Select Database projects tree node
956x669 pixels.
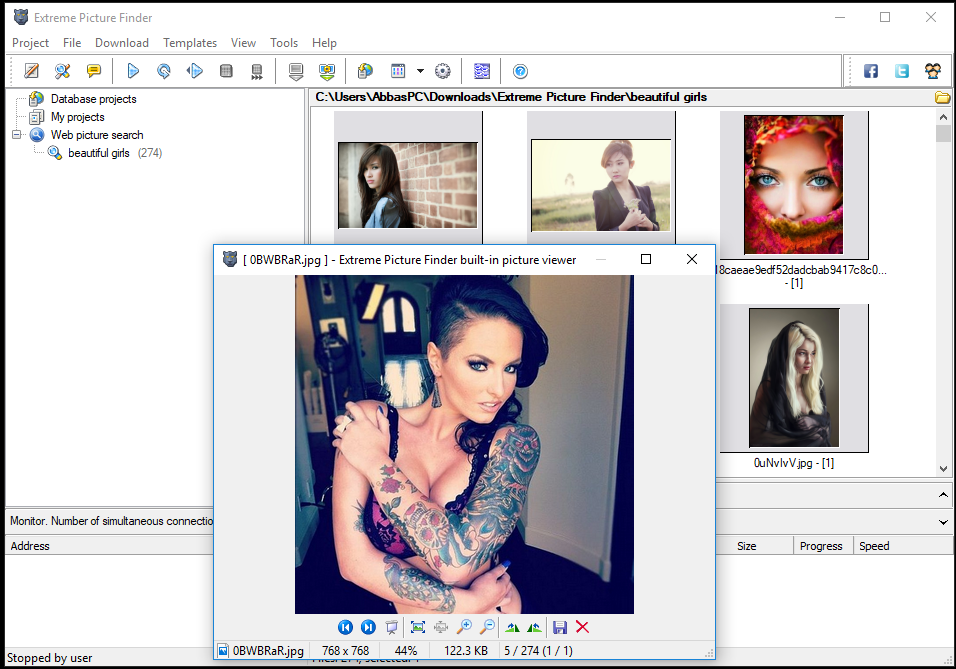coord(93,99)
